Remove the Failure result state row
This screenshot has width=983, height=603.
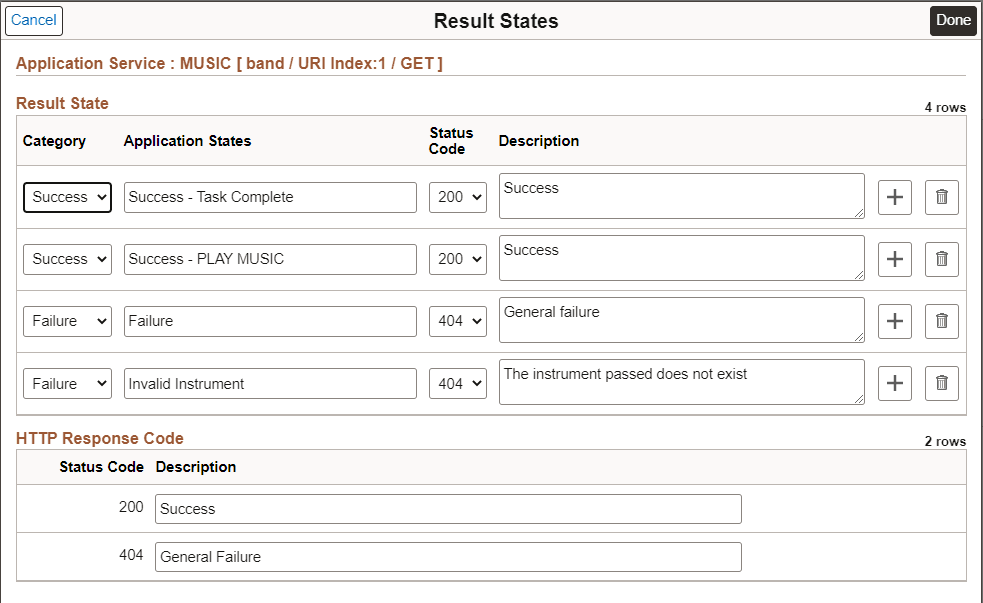tap(941, 321)
